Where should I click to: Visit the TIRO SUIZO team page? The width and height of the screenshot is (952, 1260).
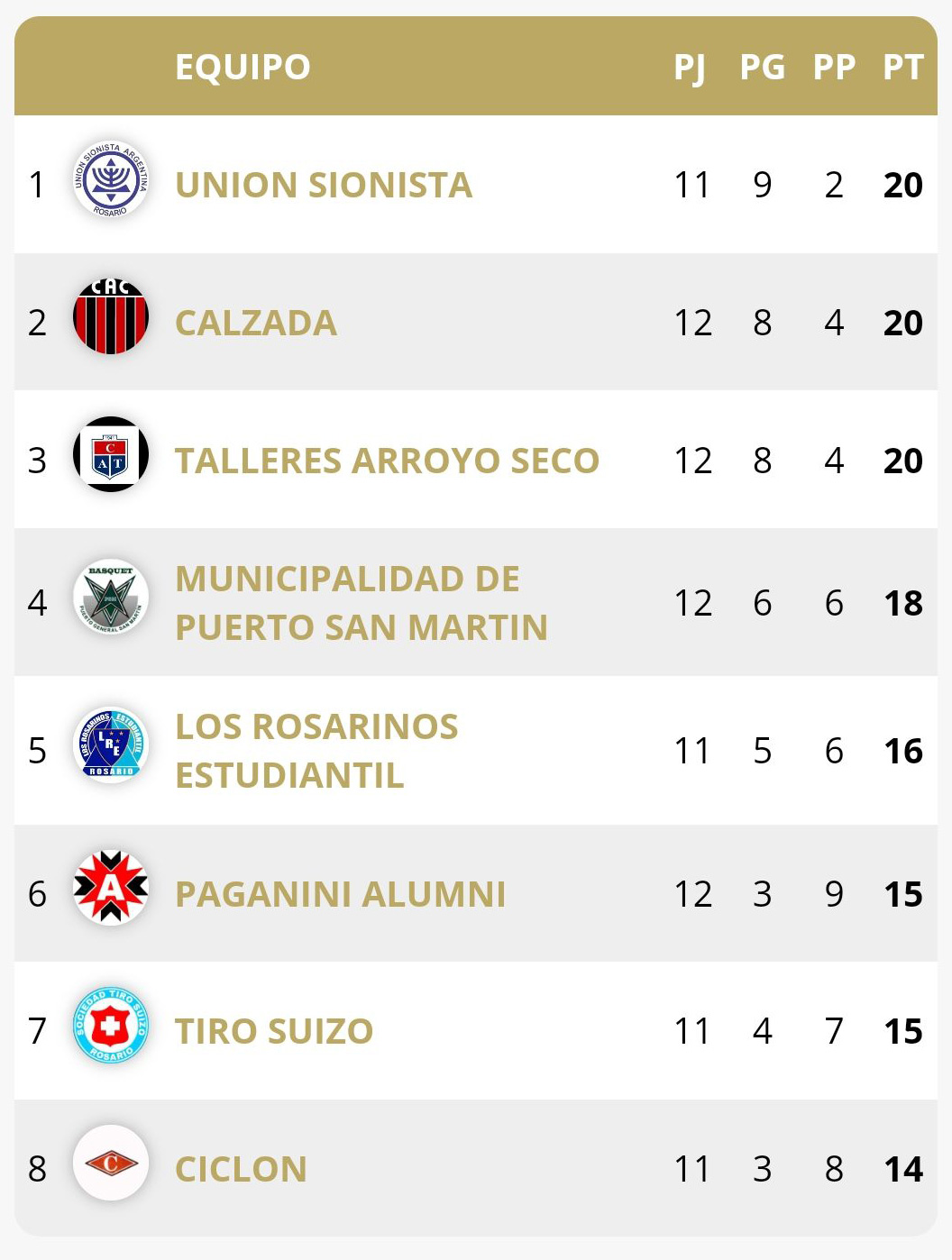274,1031
